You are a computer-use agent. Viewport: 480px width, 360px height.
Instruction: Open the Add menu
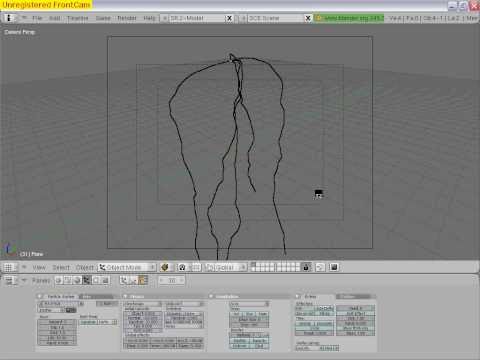point(55,18)
